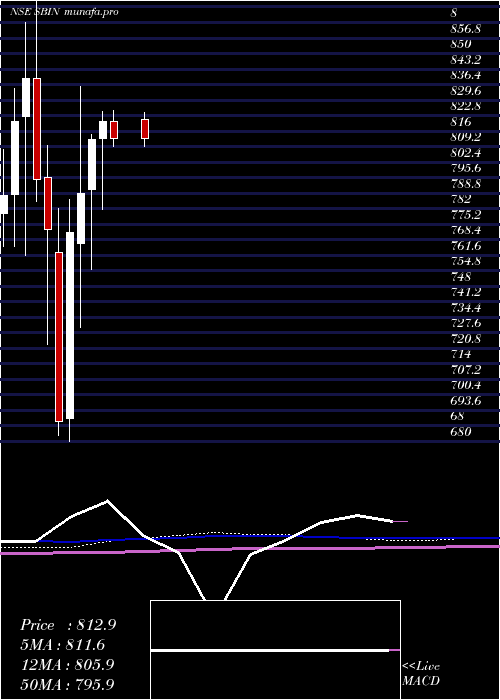Select the 748 price axis label
500x700 pixels.
tap(461, 277)
